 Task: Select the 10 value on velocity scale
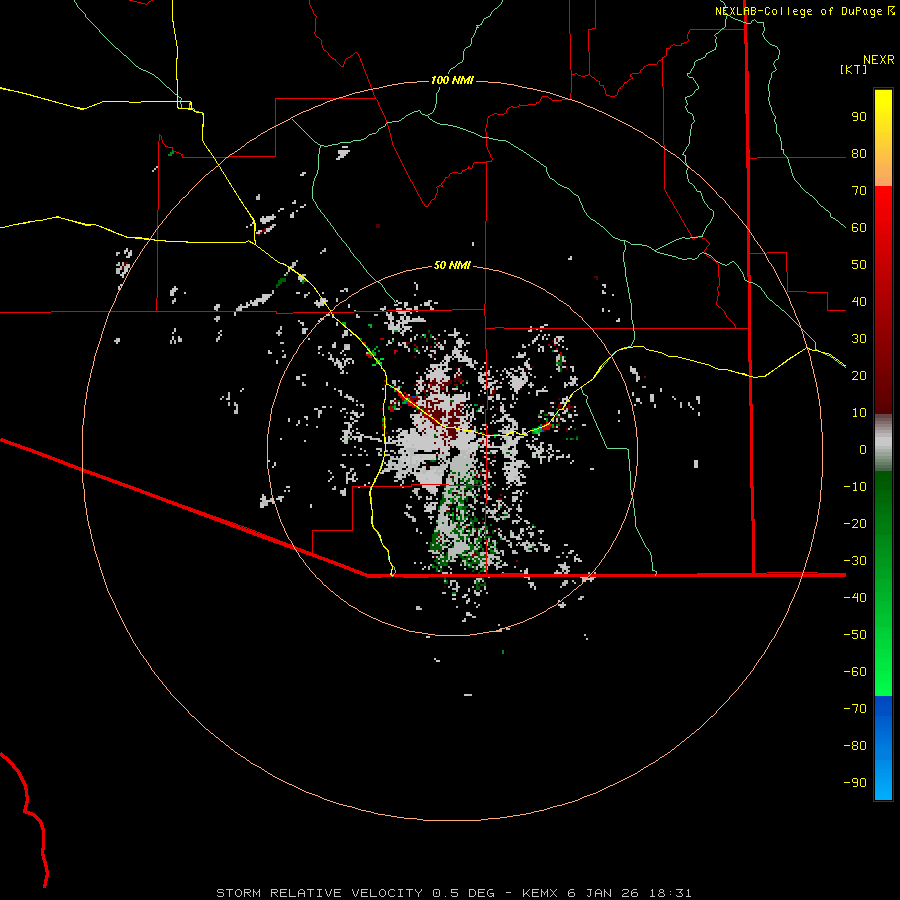859,413
